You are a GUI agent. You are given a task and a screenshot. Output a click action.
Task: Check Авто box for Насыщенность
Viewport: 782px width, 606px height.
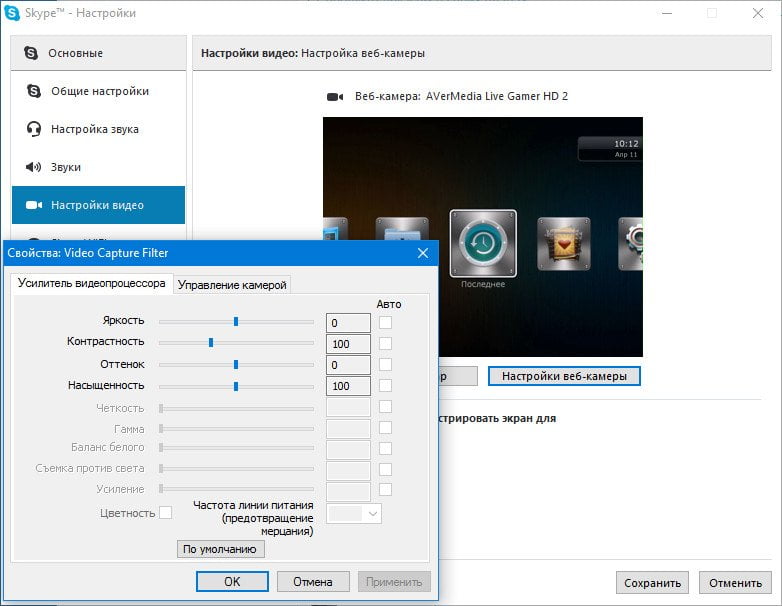click(x=385, y=386)
